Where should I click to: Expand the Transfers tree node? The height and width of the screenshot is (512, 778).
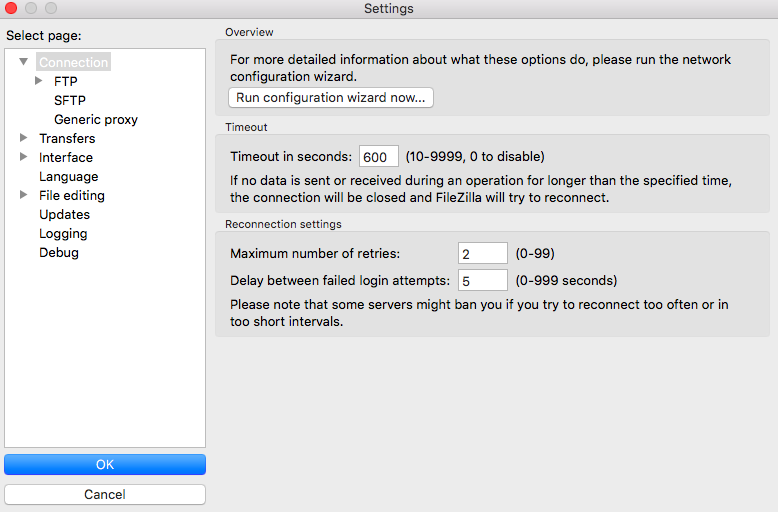pyautogui.click(x=23, y=137)
